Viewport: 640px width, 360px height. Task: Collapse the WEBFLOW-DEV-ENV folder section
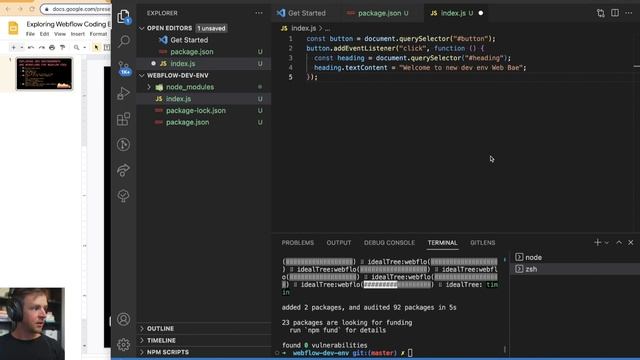click(142, 76)
